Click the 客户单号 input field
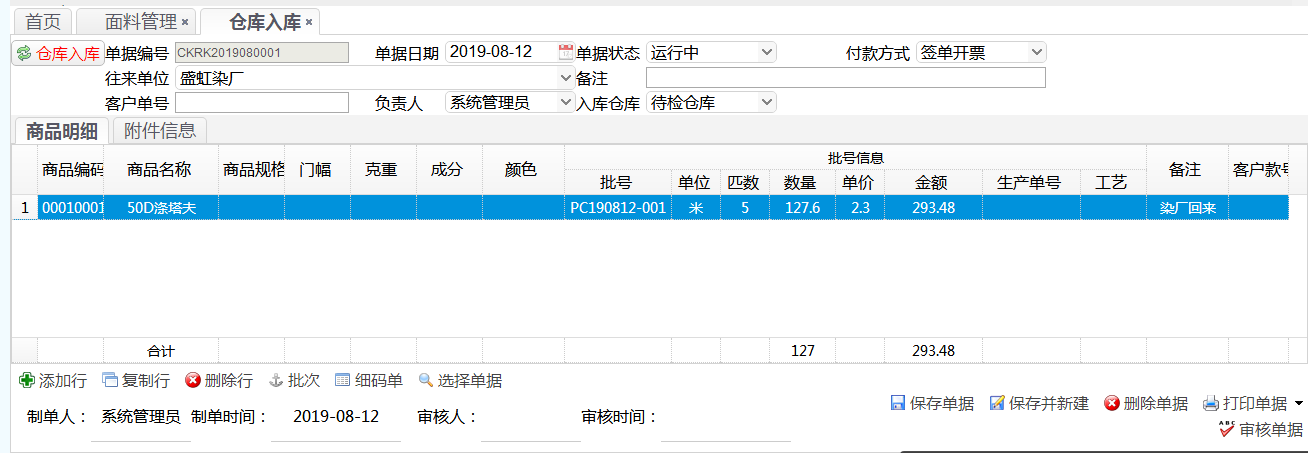This screenshot has height=453, width=1308. (262, 102)
